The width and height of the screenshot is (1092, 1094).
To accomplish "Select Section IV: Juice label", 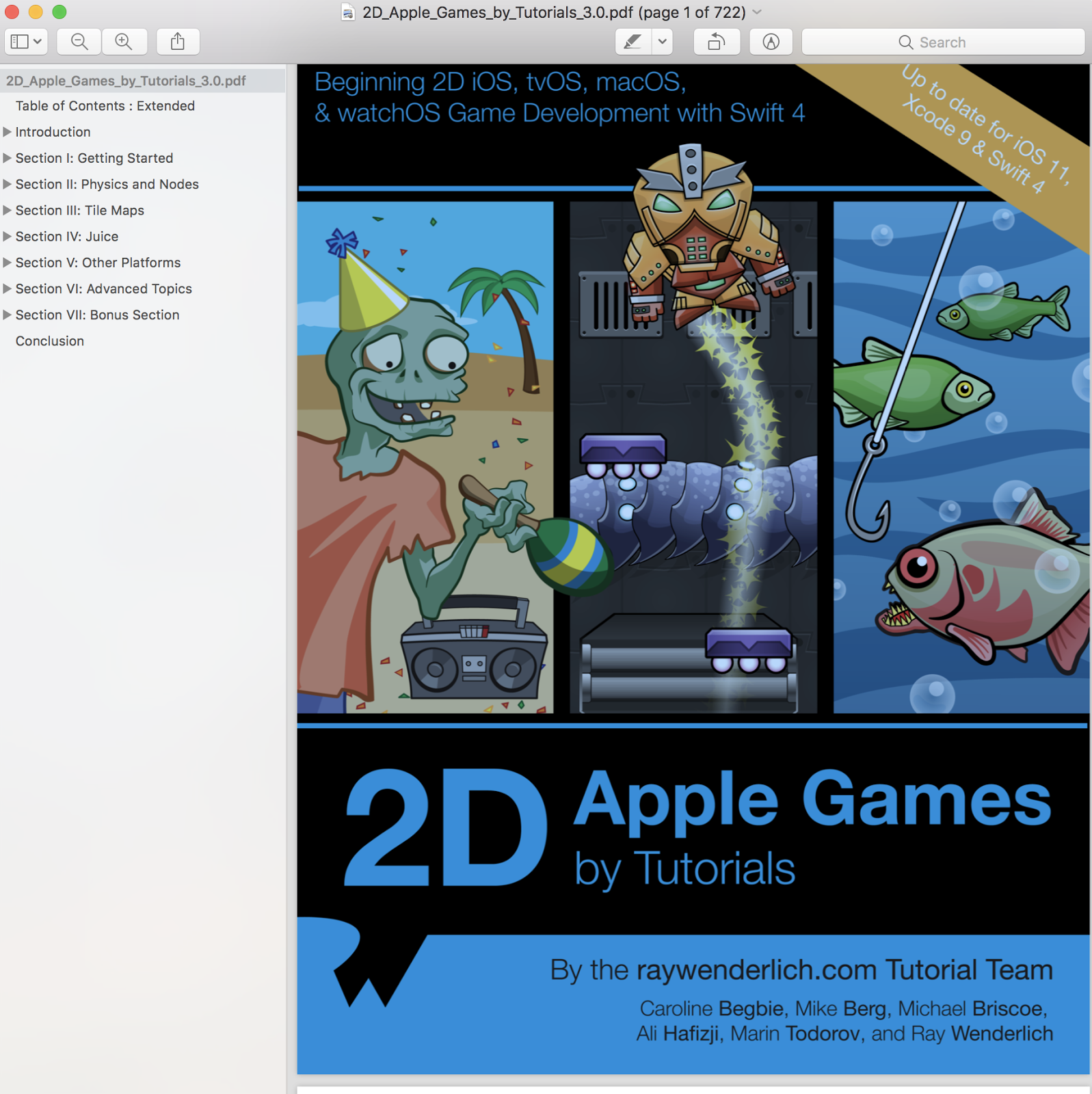I will tap(67, 237).
